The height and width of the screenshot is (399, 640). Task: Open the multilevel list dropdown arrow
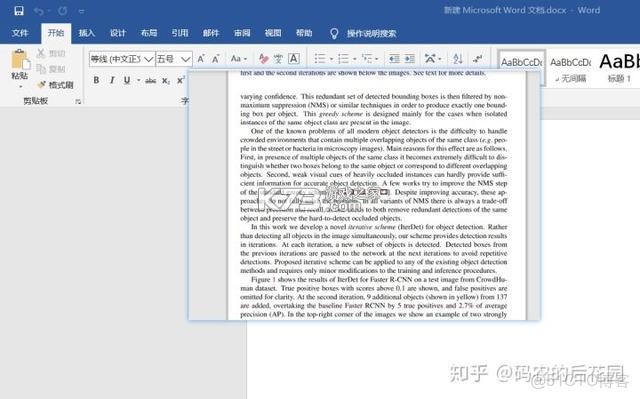(376, 59)
